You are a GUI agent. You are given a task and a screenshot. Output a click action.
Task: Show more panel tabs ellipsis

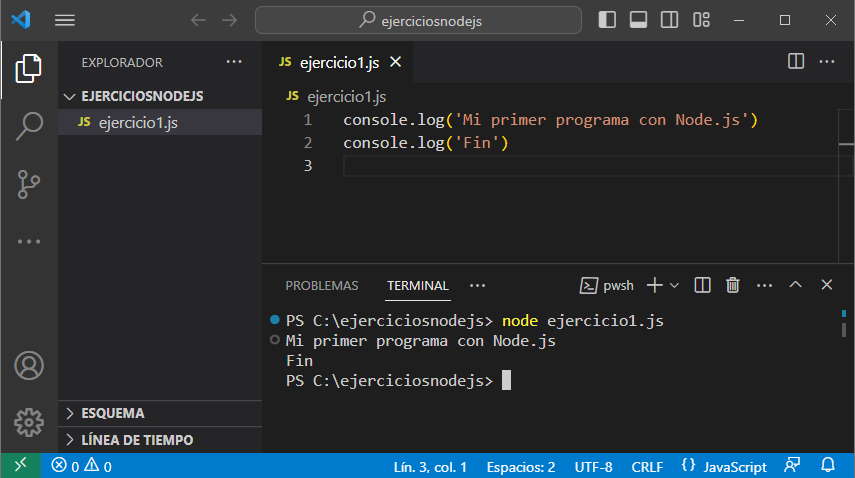477,286
